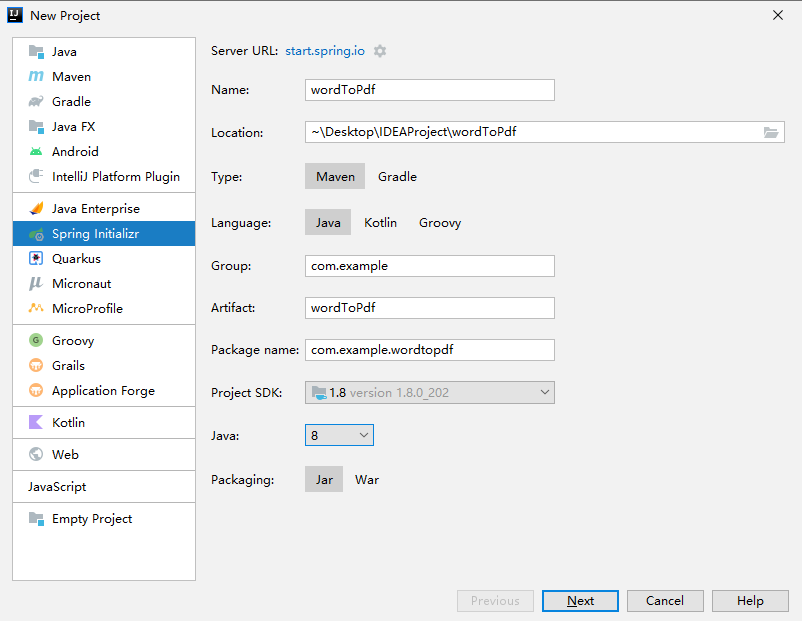Screen dimensions: 802x621
Task: Select Groovy language option
Action: 440,223
